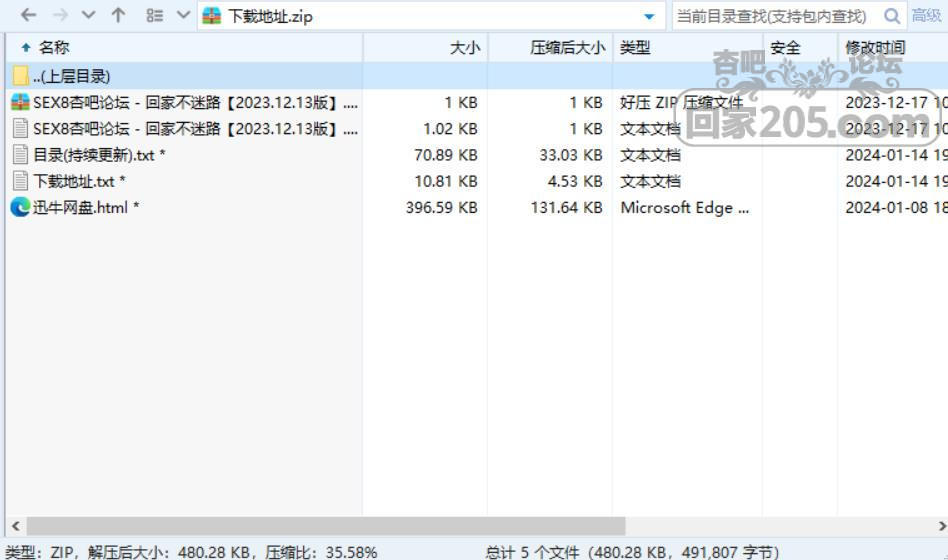Go forward with the right arrow button

(60, 16)
